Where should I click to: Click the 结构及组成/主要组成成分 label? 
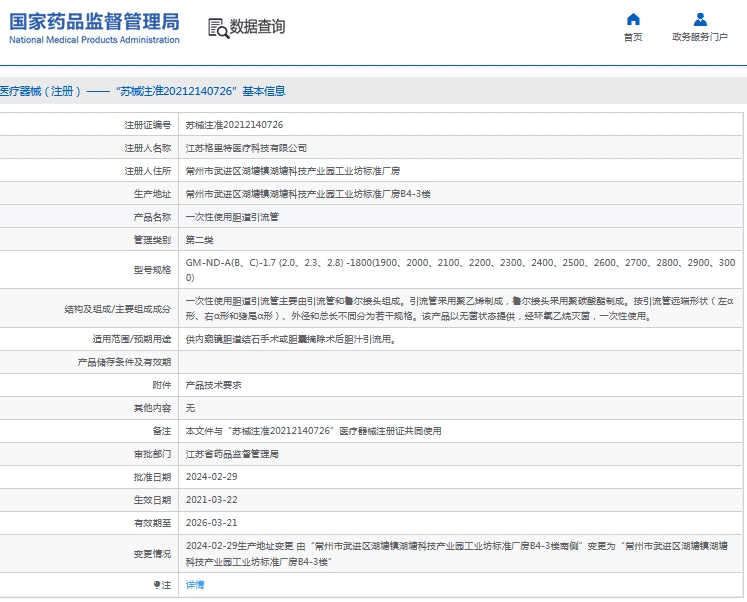click(x=118, y=309)
